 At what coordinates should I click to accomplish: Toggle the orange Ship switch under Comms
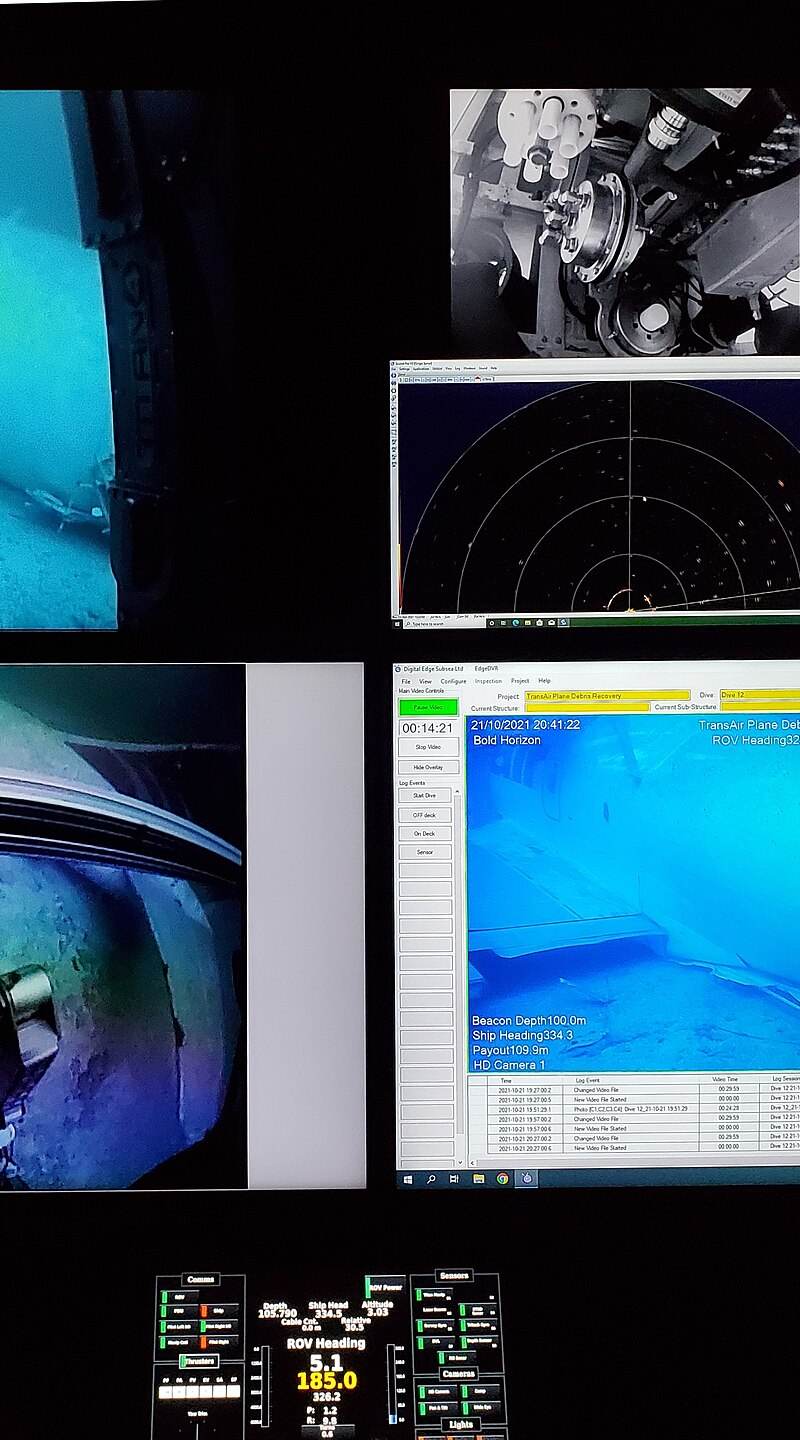click(218, 1310)
